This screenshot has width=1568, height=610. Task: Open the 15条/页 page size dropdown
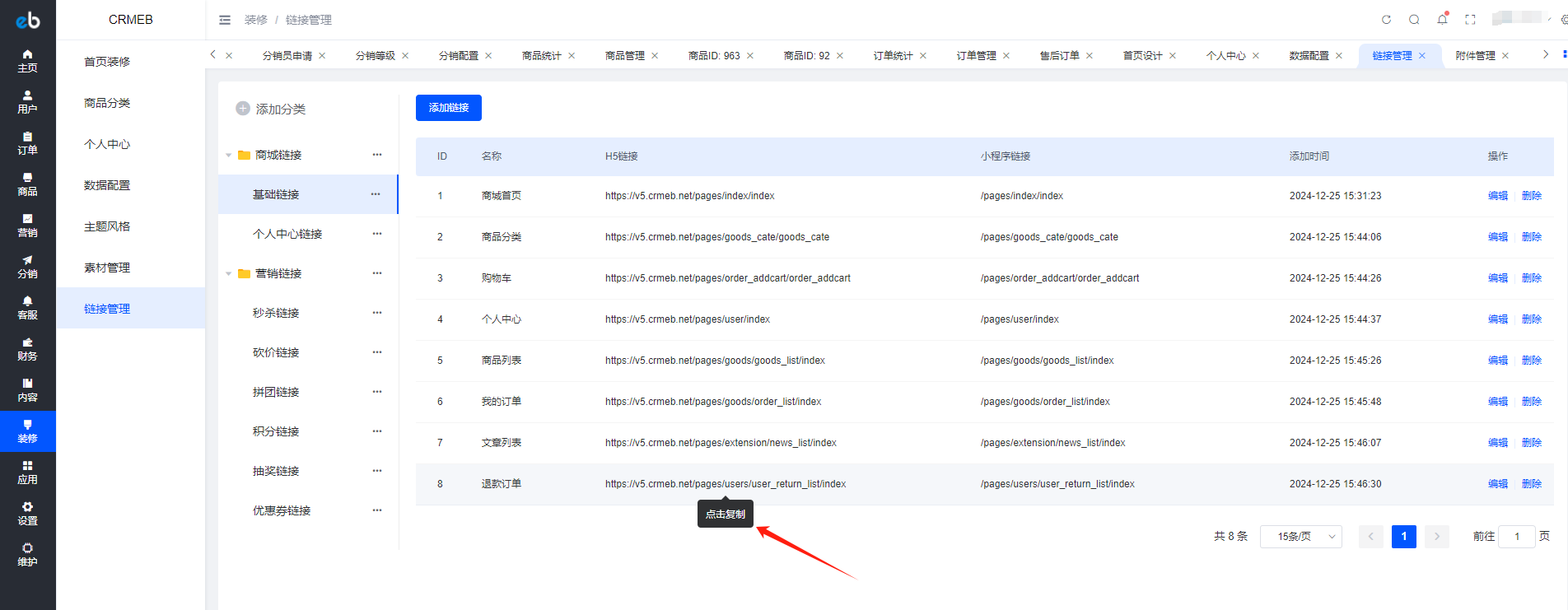pyautogui.click(x=1301, y=537)
